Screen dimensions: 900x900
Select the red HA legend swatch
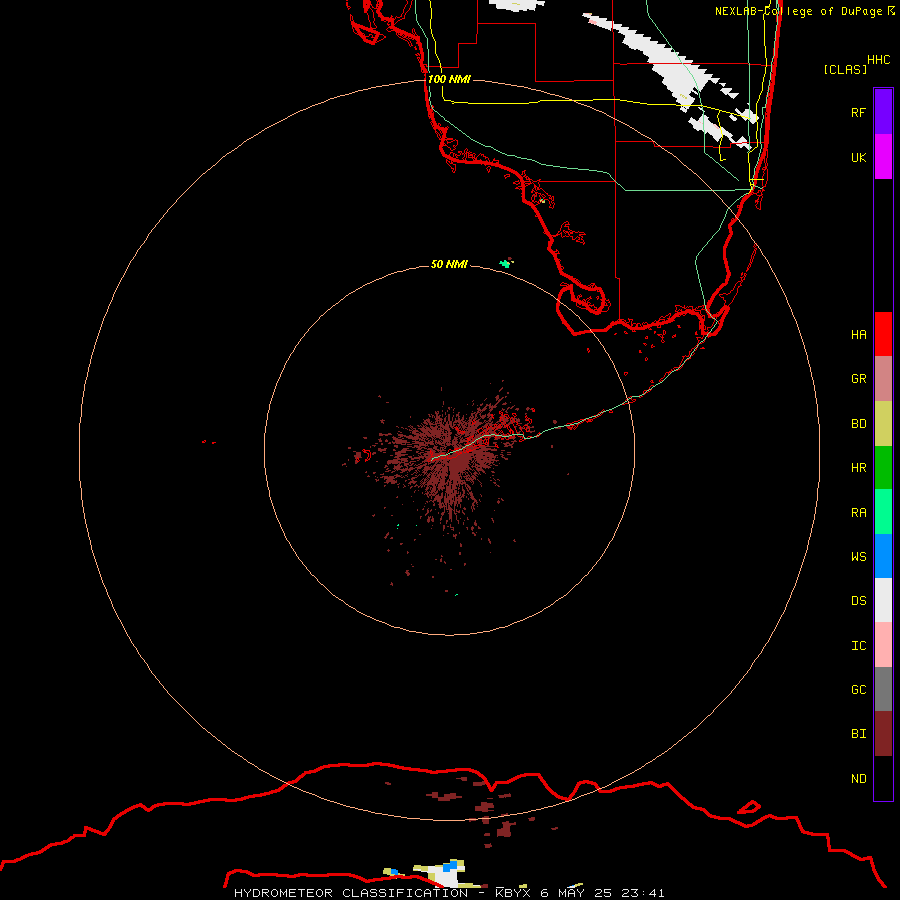tap(883, 334)
